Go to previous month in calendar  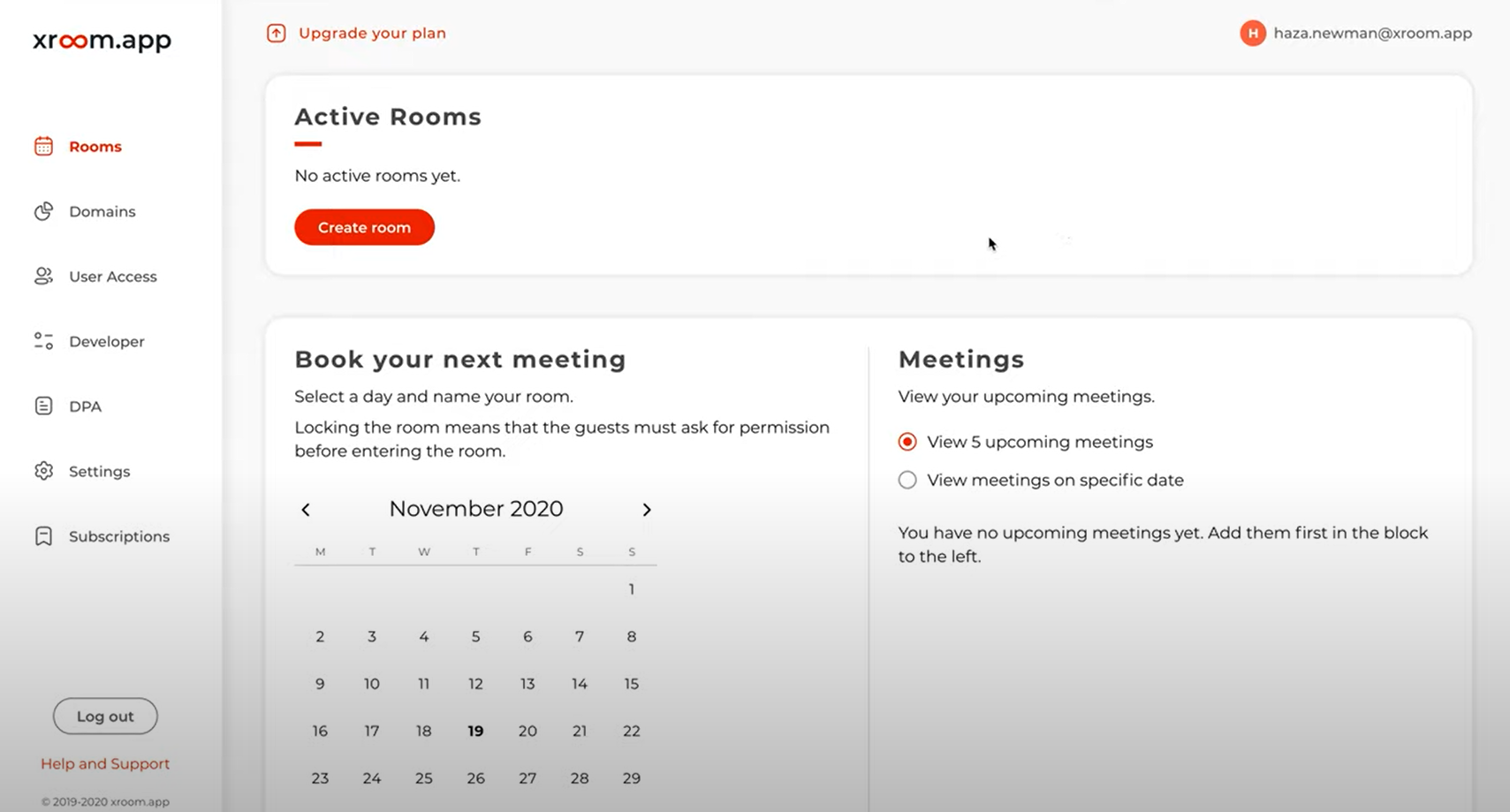[306, 510]
